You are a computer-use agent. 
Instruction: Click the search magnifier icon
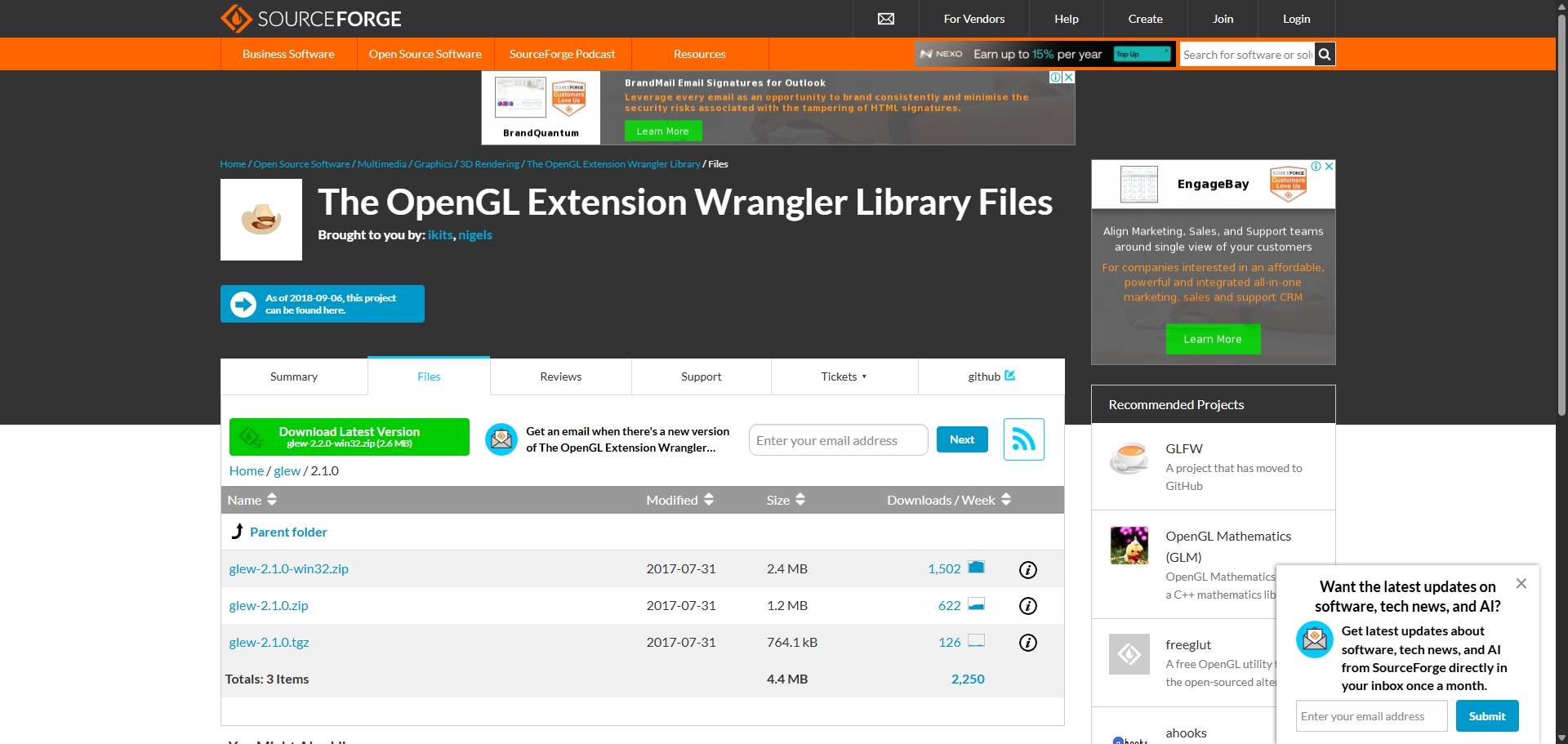pos(1325,54)
